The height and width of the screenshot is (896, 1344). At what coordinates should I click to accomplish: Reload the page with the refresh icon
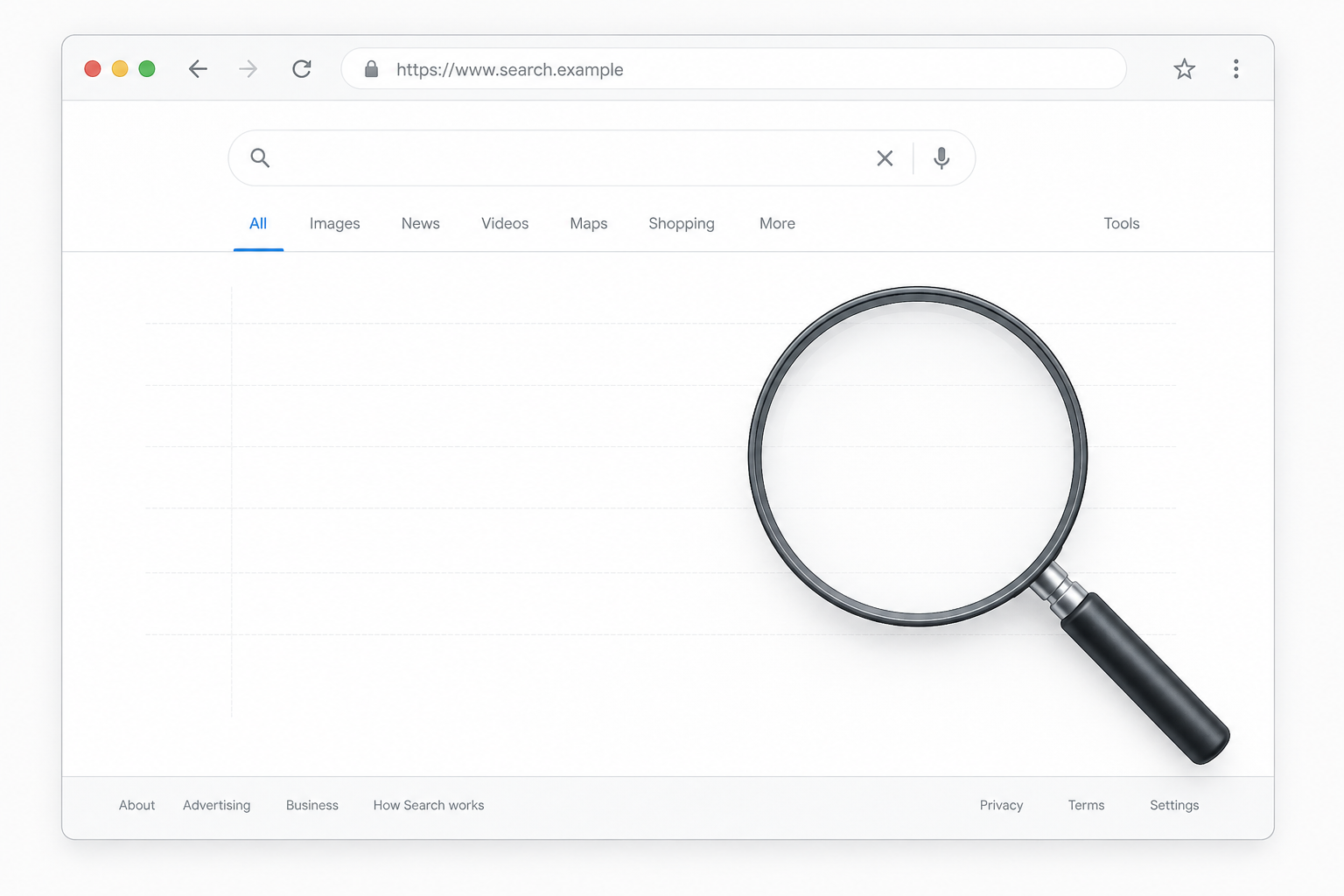click(x=302, y=69)
